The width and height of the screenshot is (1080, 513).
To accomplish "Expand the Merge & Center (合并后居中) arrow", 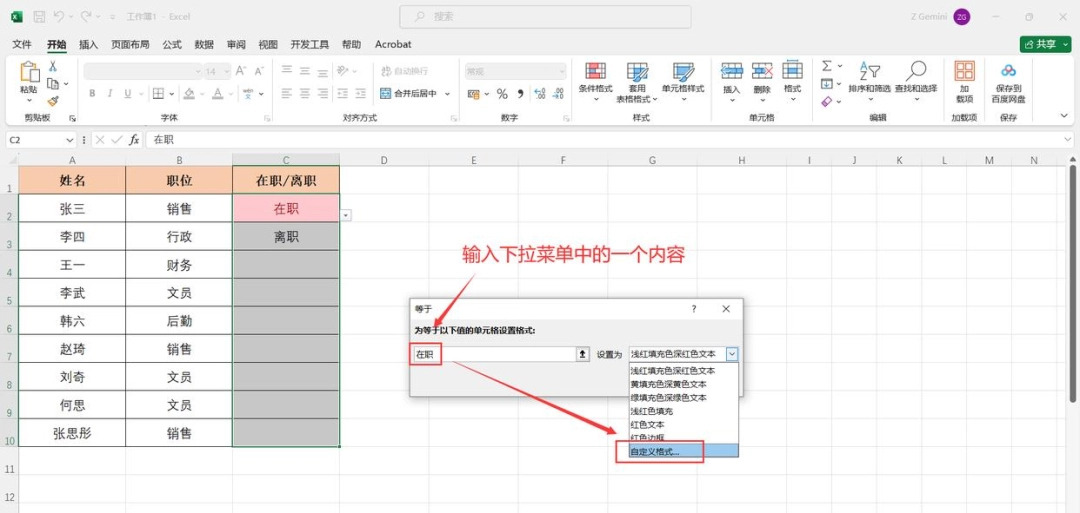I will pyautogui.click(x=447, y=94).
